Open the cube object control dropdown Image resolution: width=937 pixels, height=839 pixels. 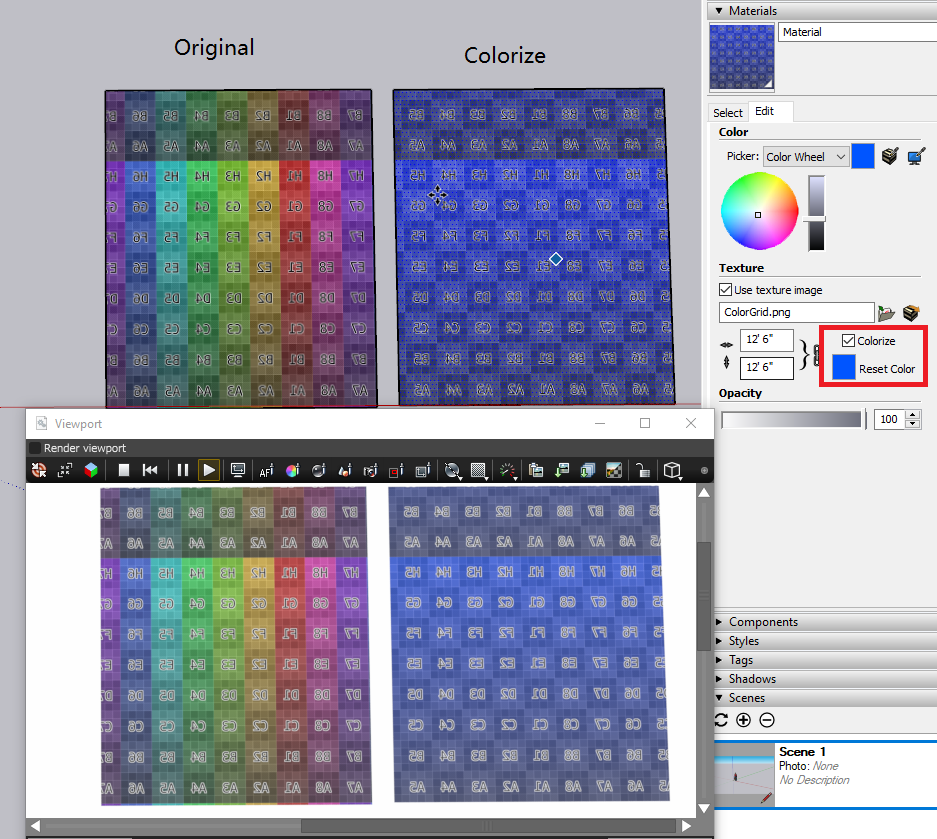(673, 471)
